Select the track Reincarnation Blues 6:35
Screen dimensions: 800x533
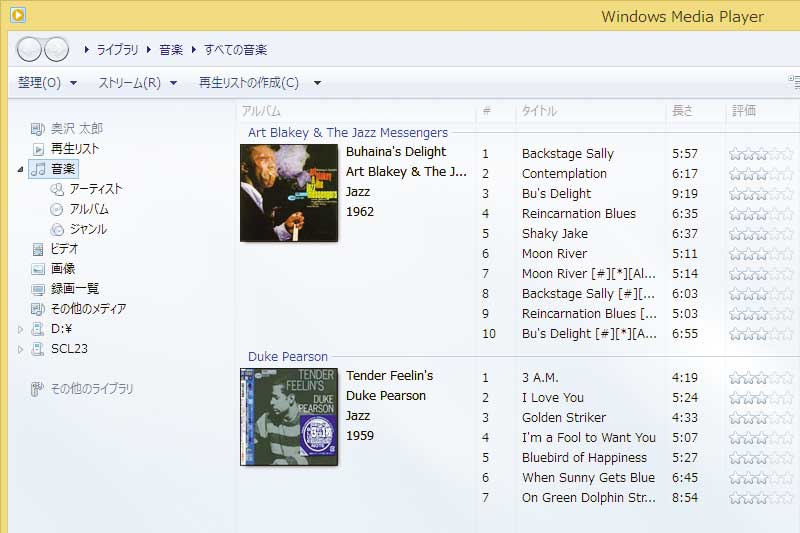[579, 213]
